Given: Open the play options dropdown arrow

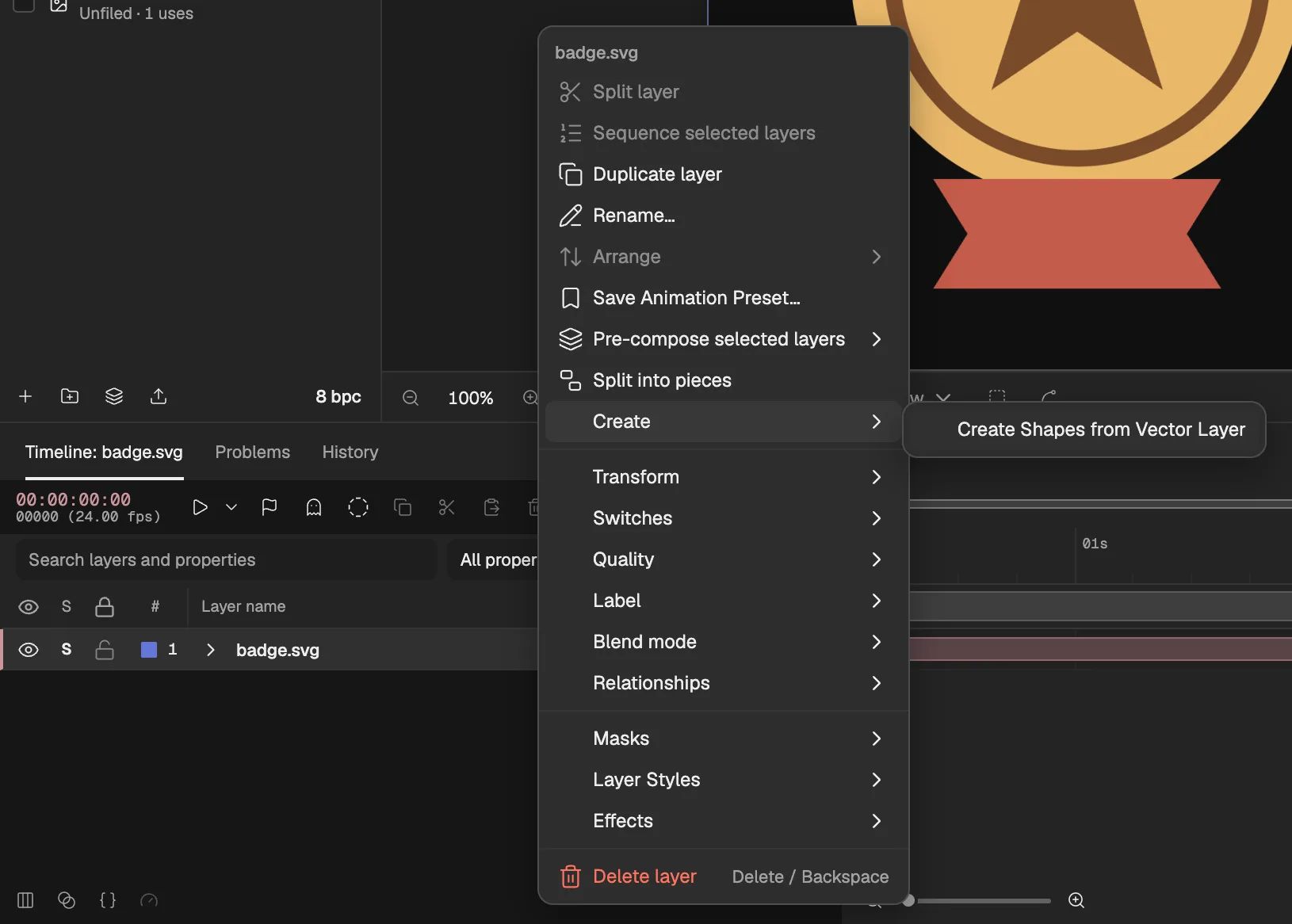Looking at the screenshot, I should tap(231, 507).
